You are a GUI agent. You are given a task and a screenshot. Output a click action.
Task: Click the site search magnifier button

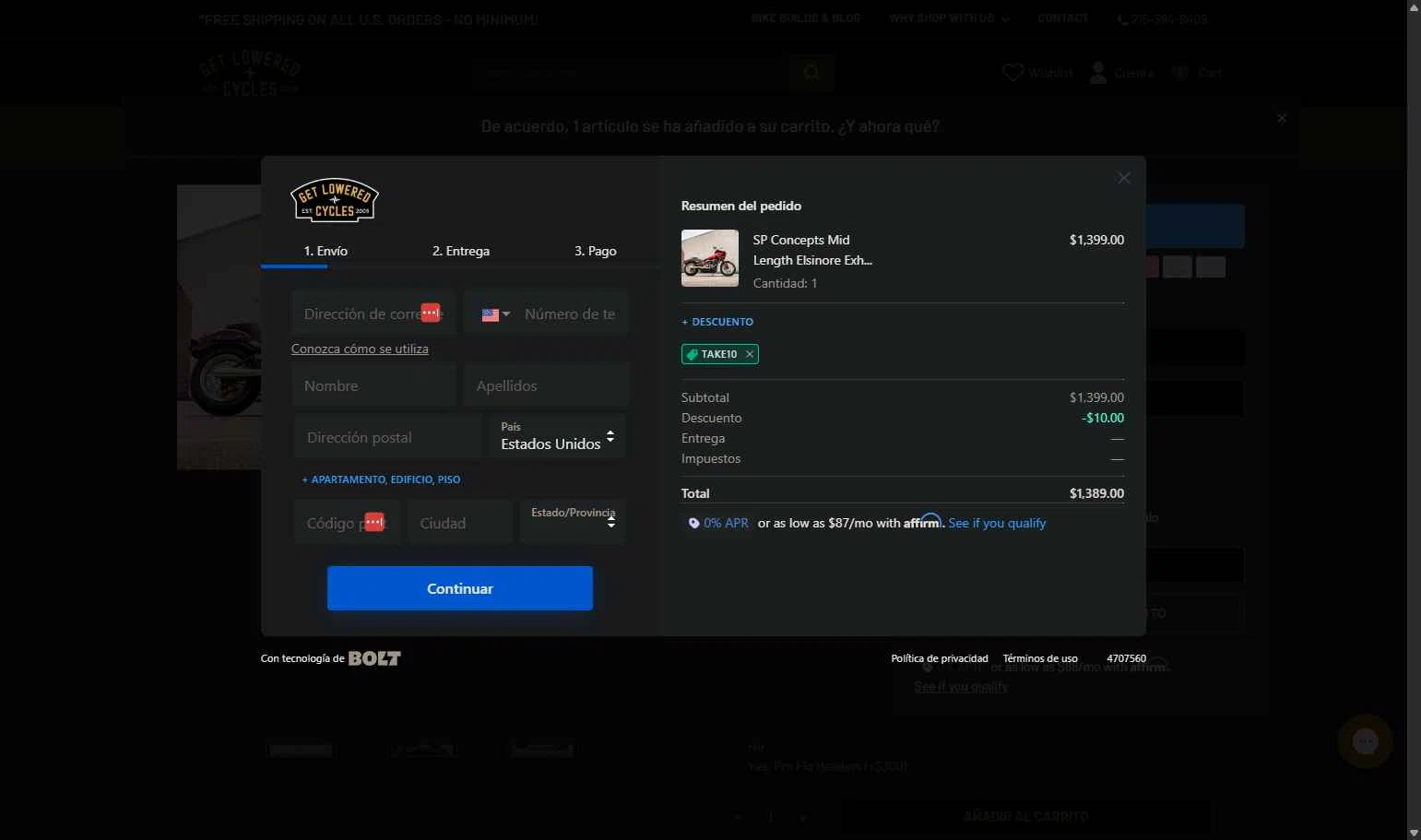point(811,72)
